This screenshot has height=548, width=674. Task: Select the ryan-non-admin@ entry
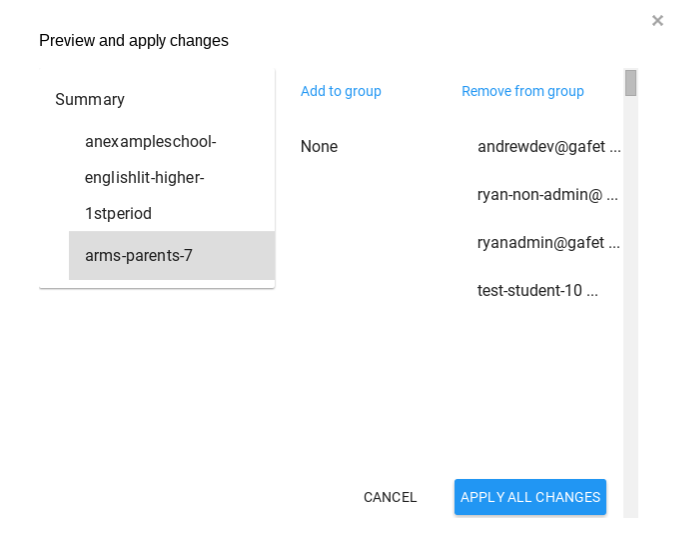tap(540, 195)
